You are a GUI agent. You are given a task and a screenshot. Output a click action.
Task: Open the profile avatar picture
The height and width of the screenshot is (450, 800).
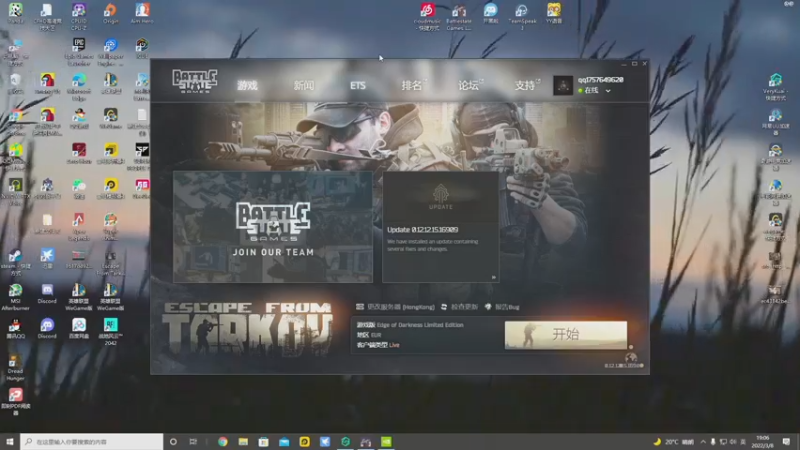pyautogui.click(x=563, y=85)
